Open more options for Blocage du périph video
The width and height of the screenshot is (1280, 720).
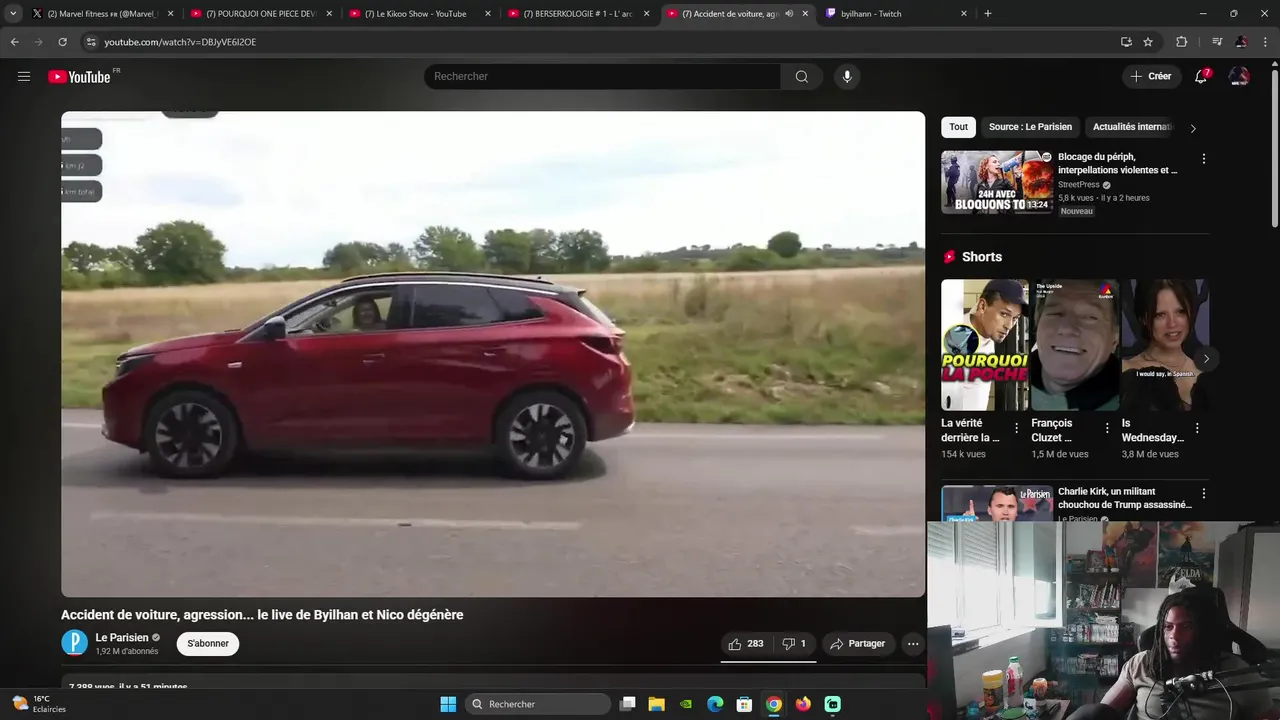(1203, 159)
